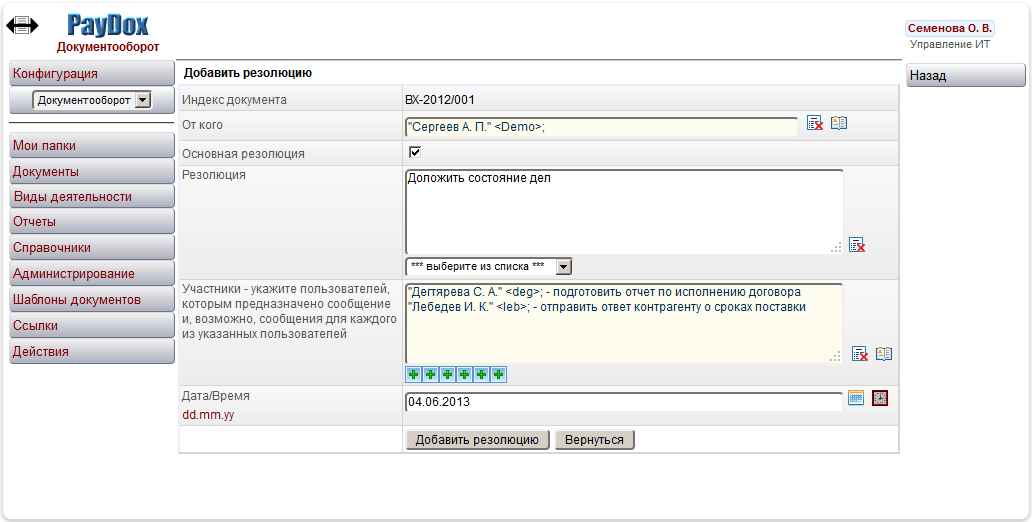The width and height of the screenshot is (1032, 522).
Task: Click the clock time icon by the date field
Action: click(x=880, y=398)
